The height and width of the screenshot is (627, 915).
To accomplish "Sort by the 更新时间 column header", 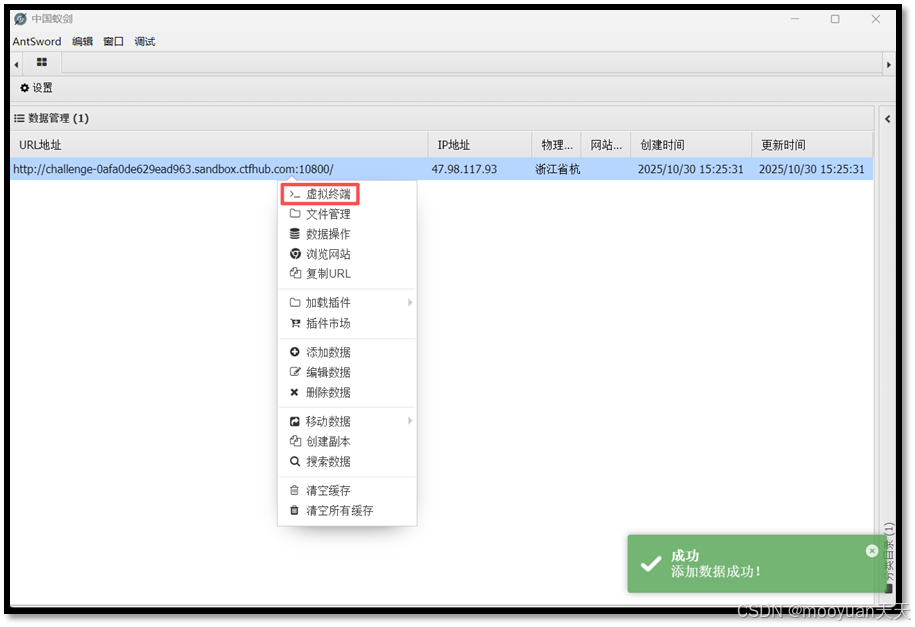I will point(812,145).
